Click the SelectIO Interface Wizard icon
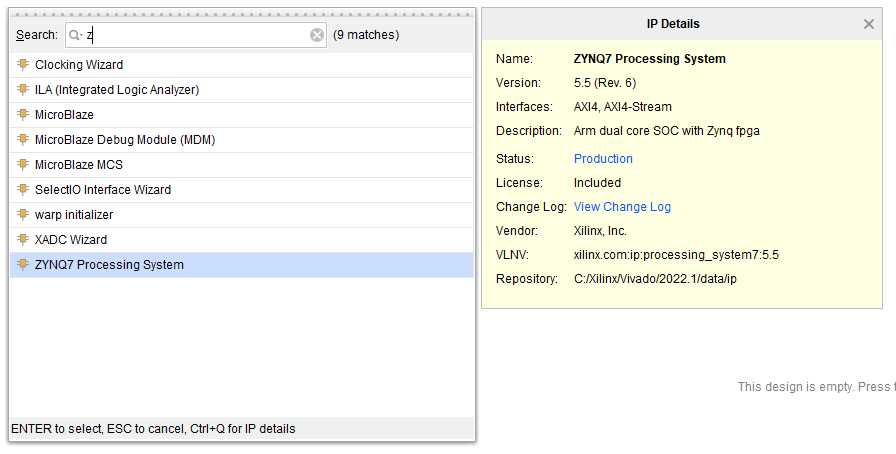The width and height of the screenshot is (896, 454). click(x=23, y=189)
